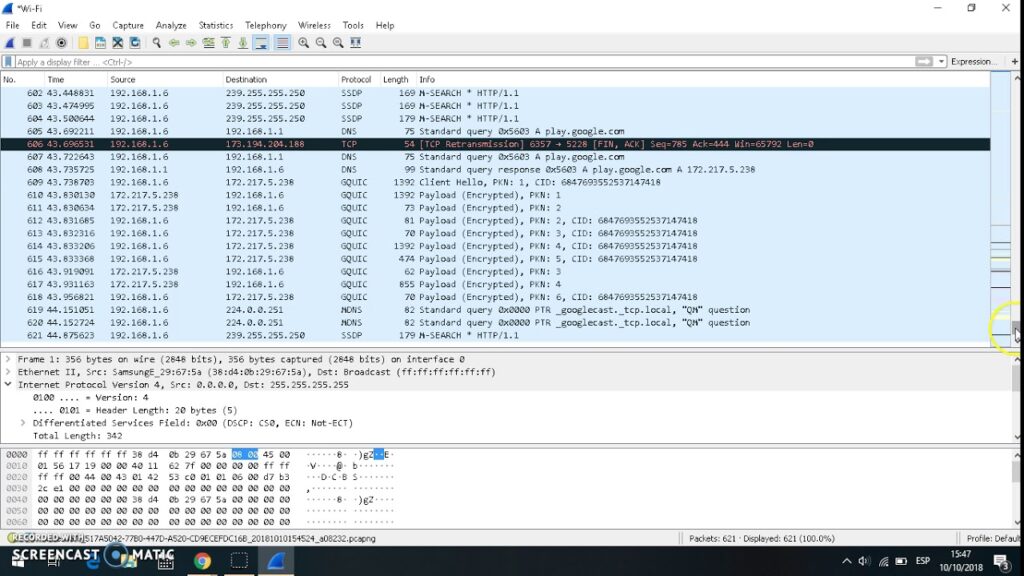The height and width of the screenshot is (576, 1024).
Task: Go back in packet history
Action: pos(174,43)
